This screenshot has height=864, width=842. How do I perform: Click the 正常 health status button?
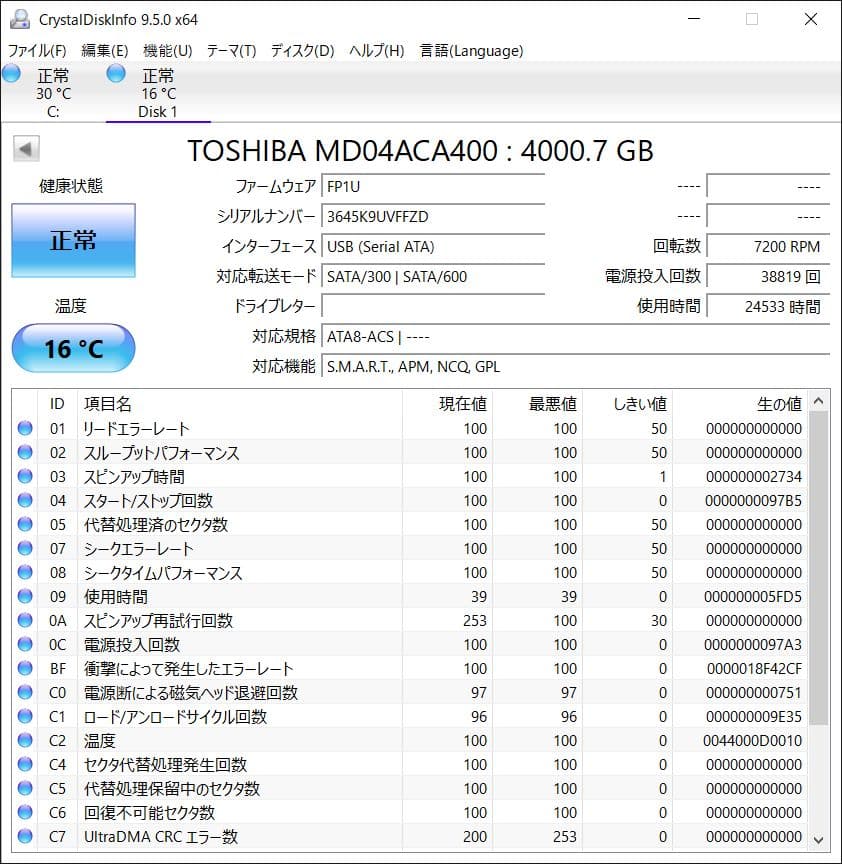tap(73, 240)
